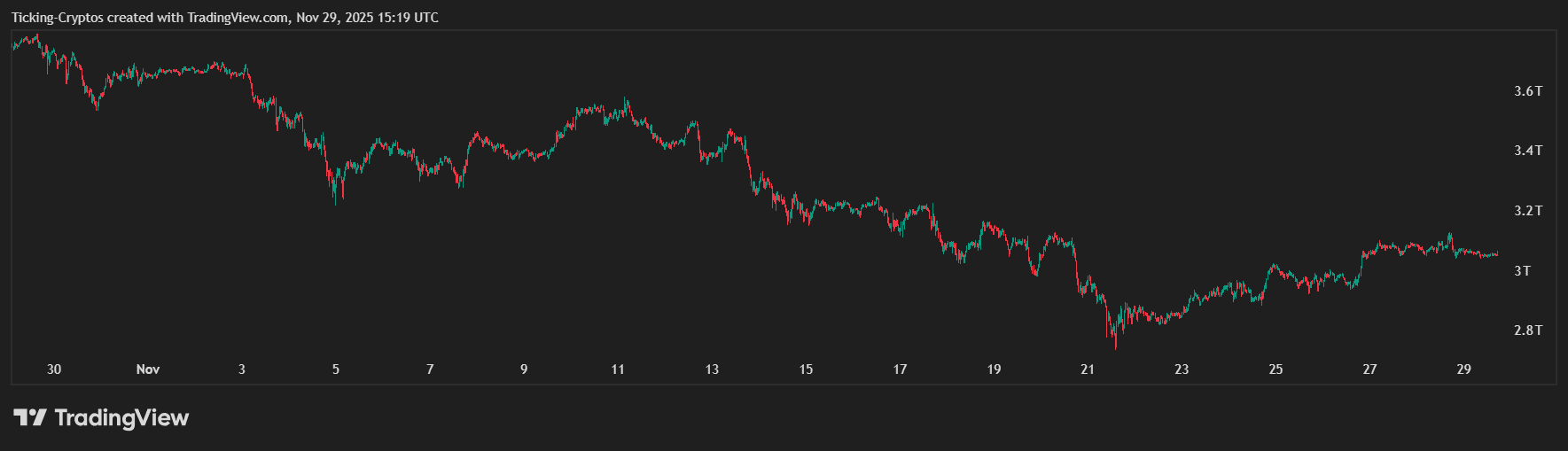The height and width of the screenshot is (451, 1568).
Task: Click the 21 date label on time axis
Action: [x=1088, y=369]
